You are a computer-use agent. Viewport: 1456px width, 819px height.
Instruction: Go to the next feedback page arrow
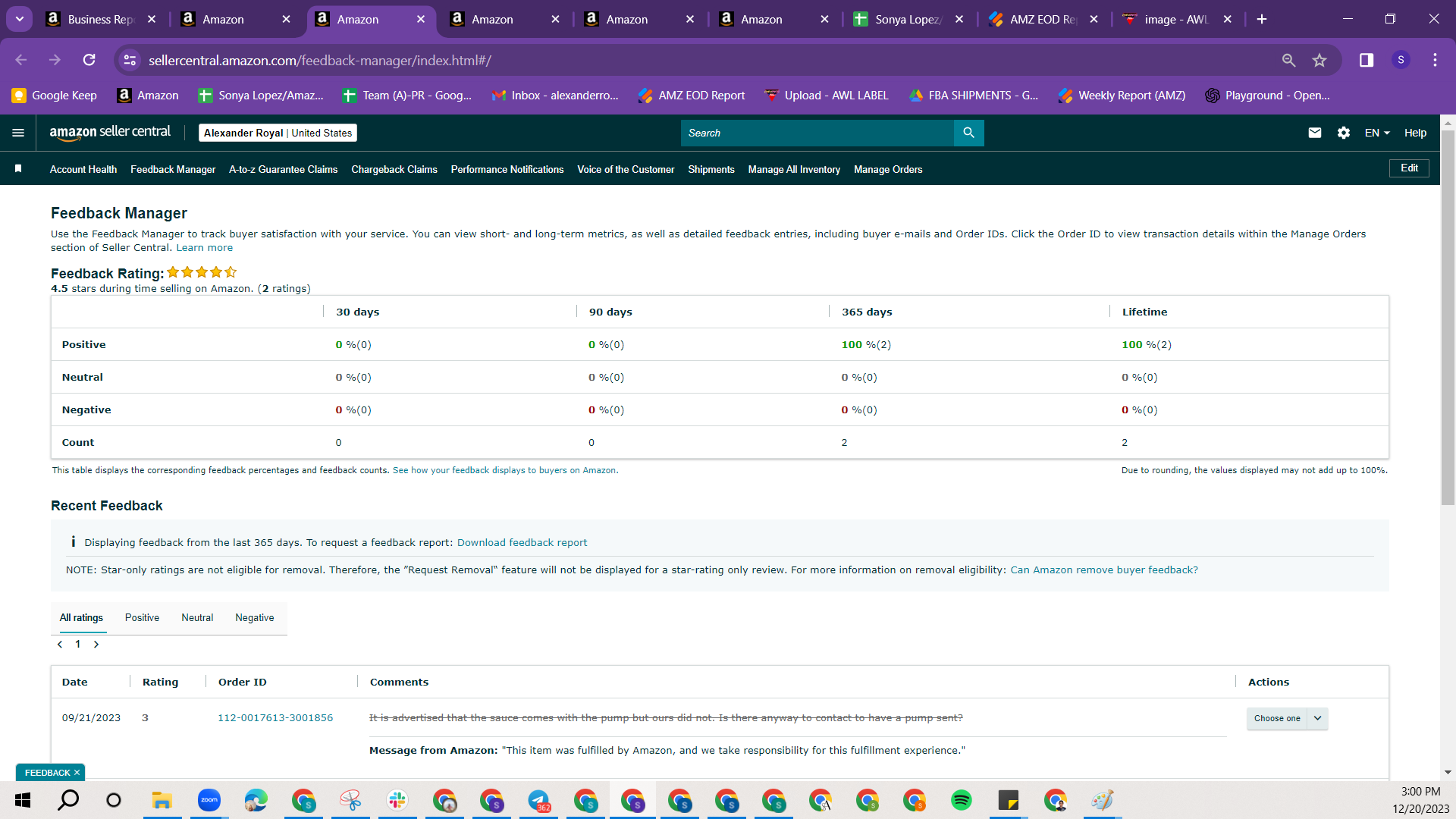tap(96, 645)
